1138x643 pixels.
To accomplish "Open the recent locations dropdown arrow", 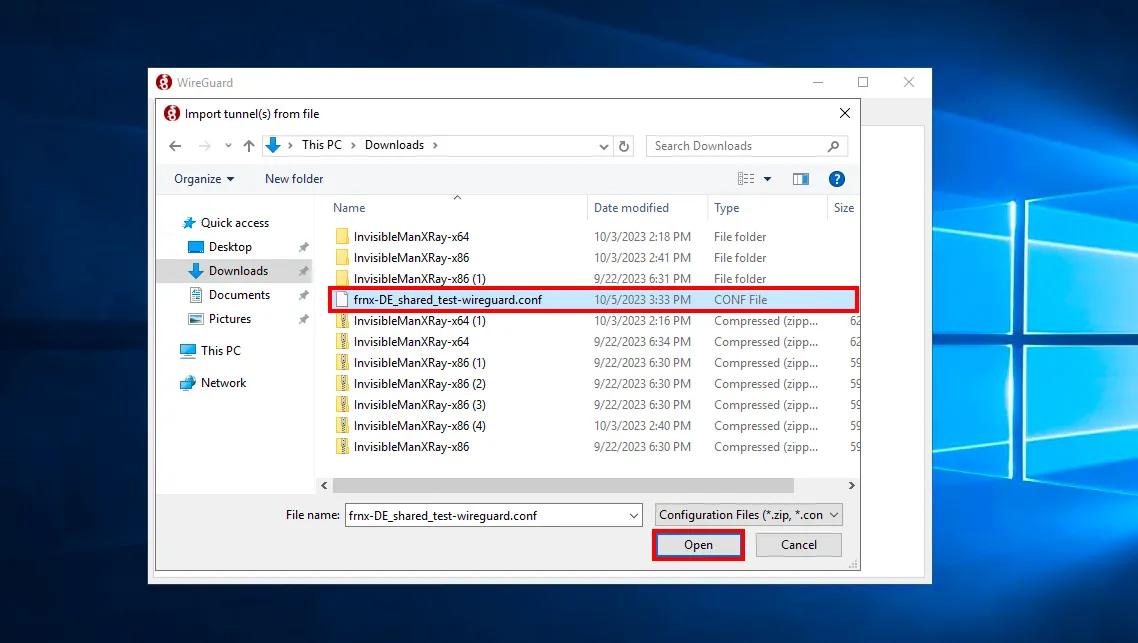I will [228, 146].
